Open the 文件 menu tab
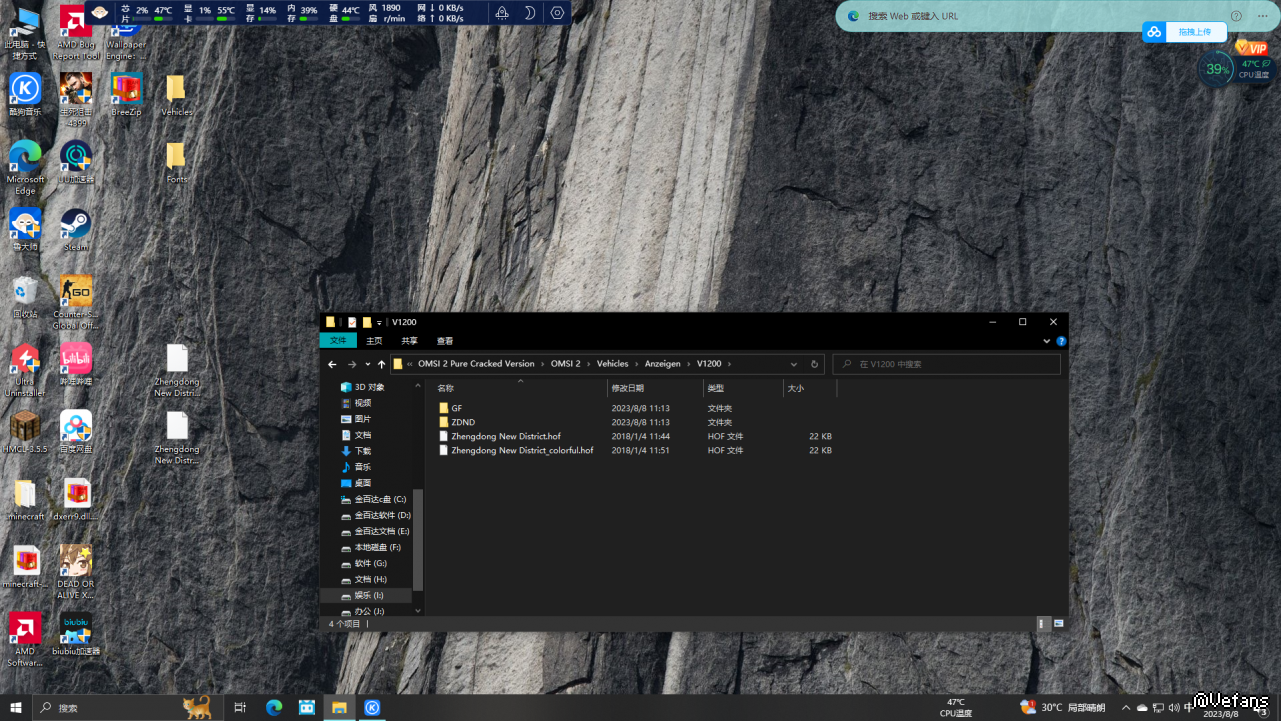The height and width of the screenshot is (721, 1281). (338, 341)
